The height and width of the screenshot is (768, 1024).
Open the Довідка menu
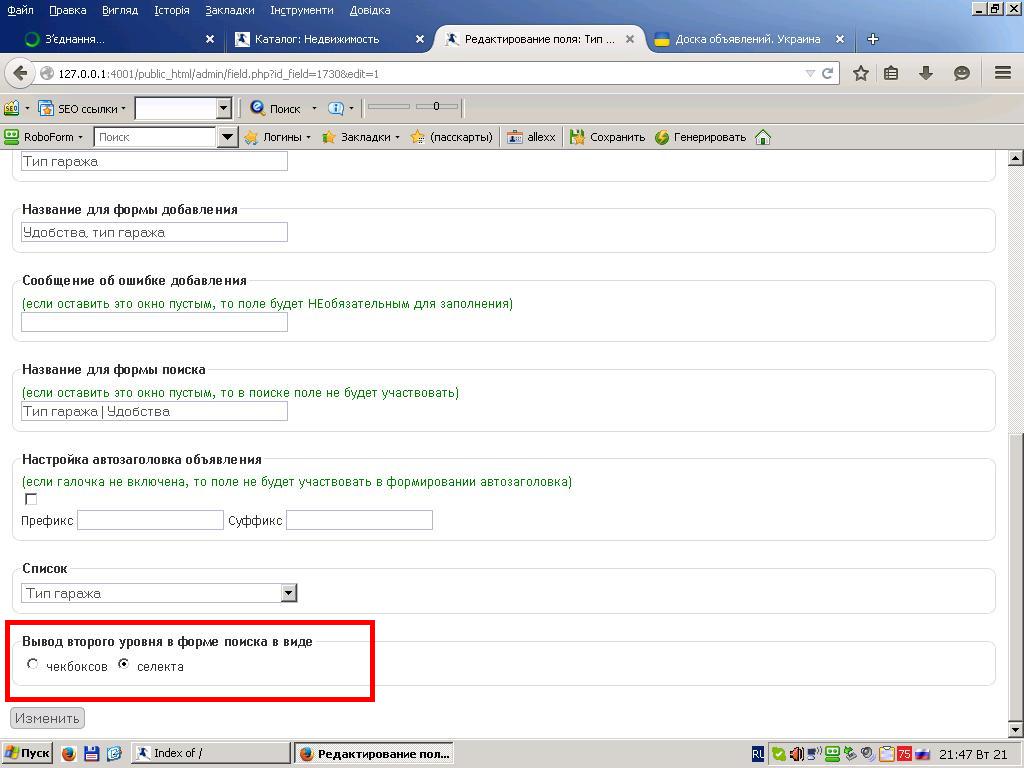[370, 10]
